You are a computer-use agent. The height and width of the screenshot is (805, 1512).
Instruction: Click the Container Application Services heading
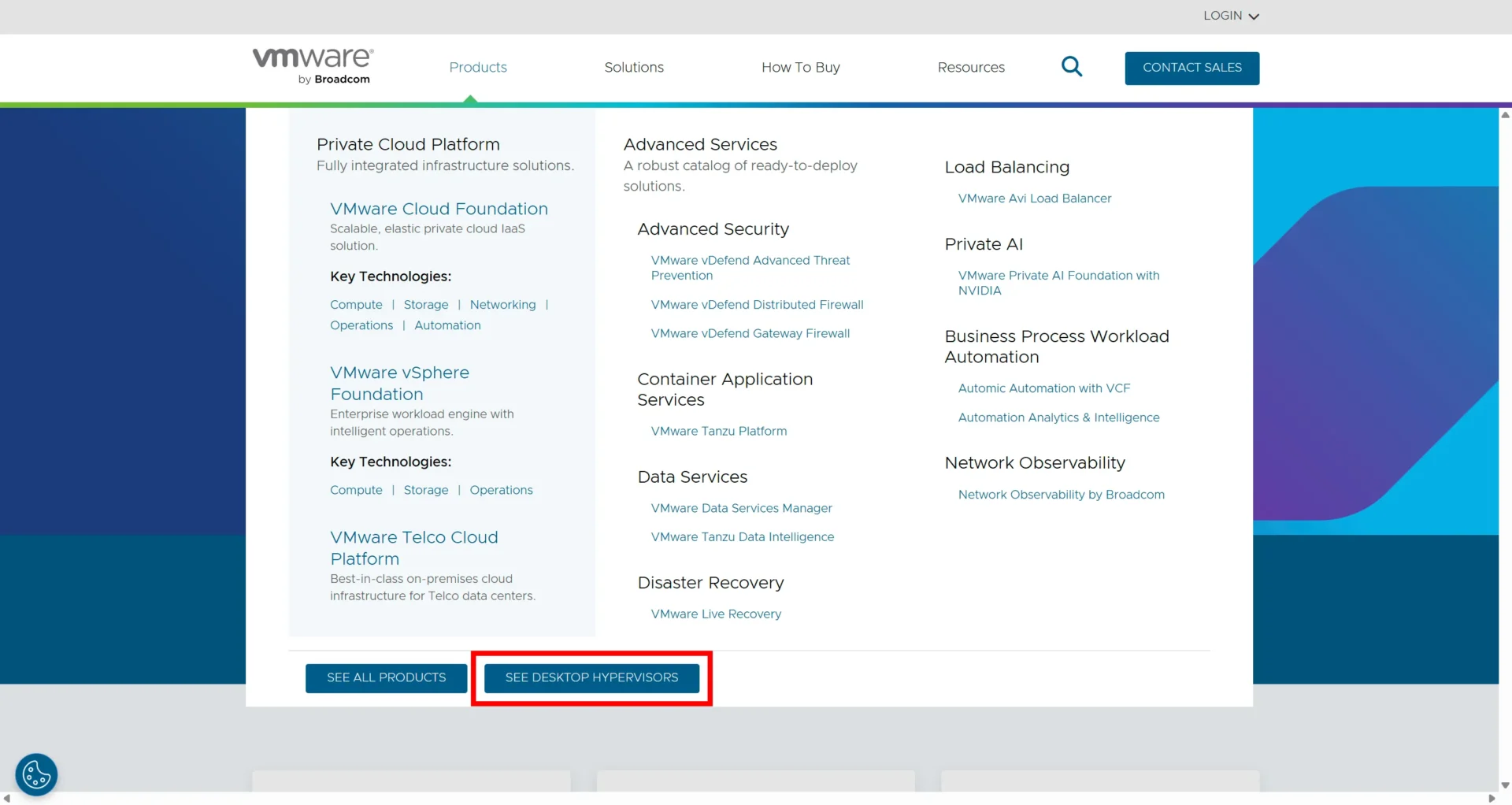click(x=724, y=389)
